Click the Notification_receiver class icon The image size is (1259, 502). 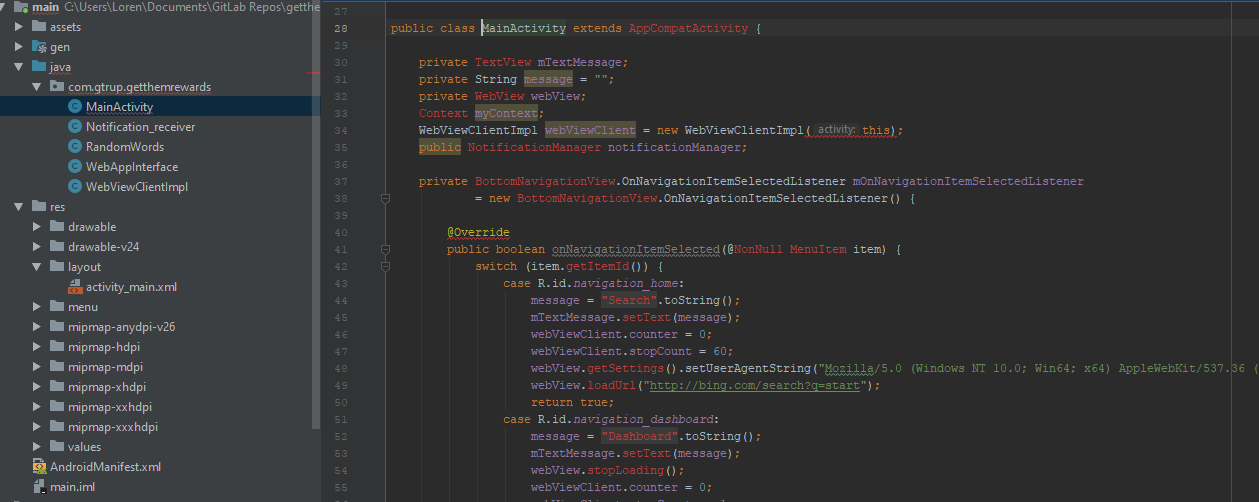coord(75,127)
